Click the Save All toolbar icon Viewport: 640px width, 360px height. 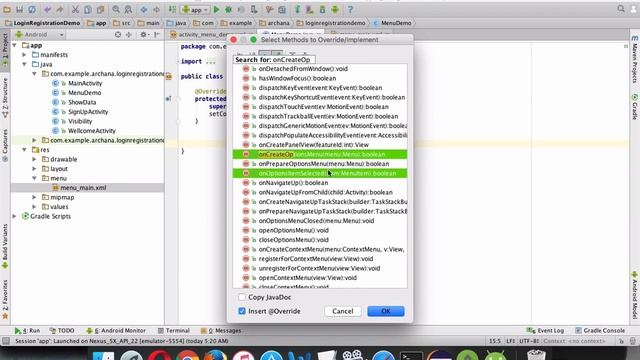click(19, 9)
